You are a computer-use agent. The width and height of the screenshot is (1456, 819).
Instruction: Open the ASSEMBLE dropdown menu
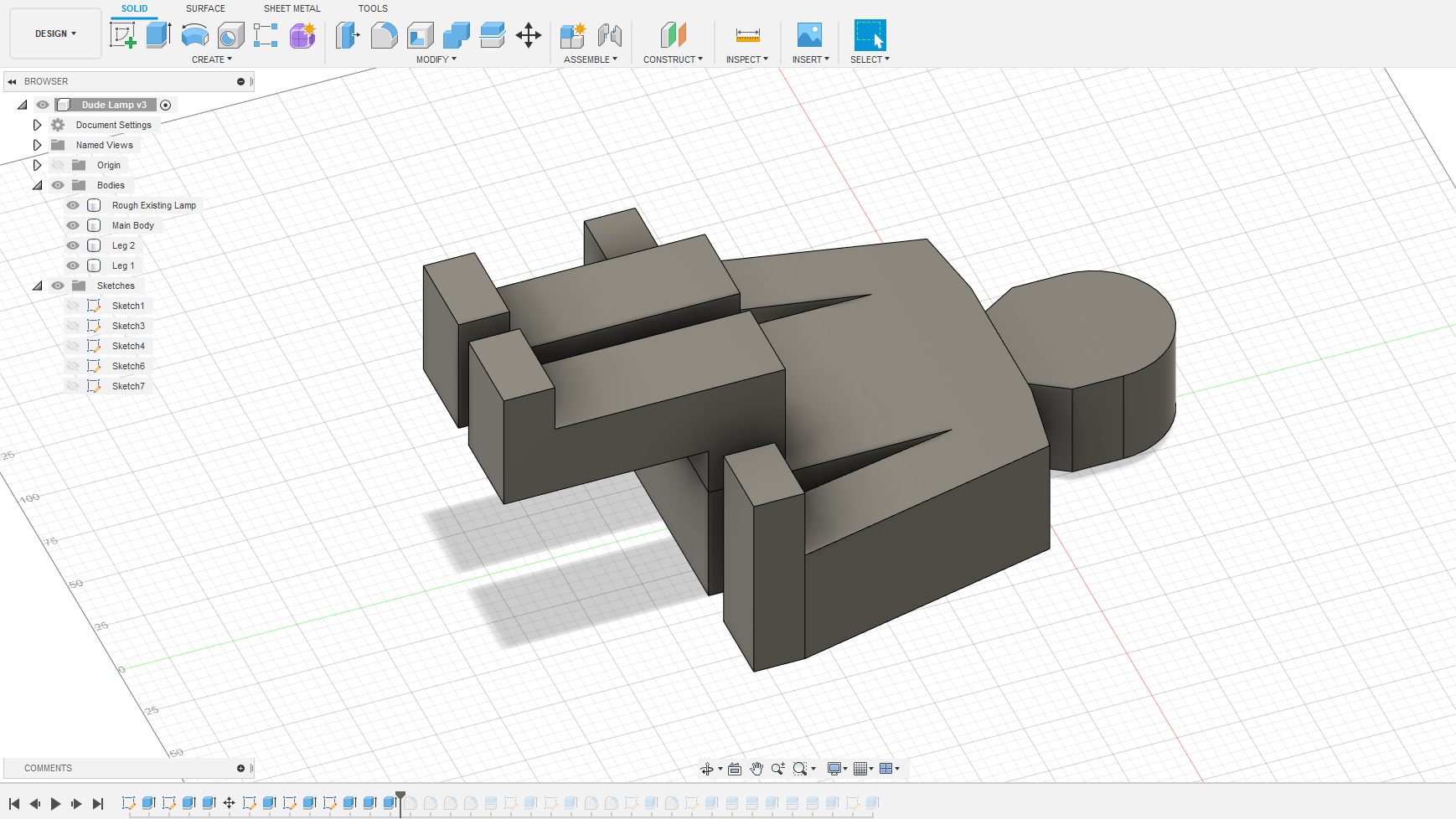coord(591,59)
